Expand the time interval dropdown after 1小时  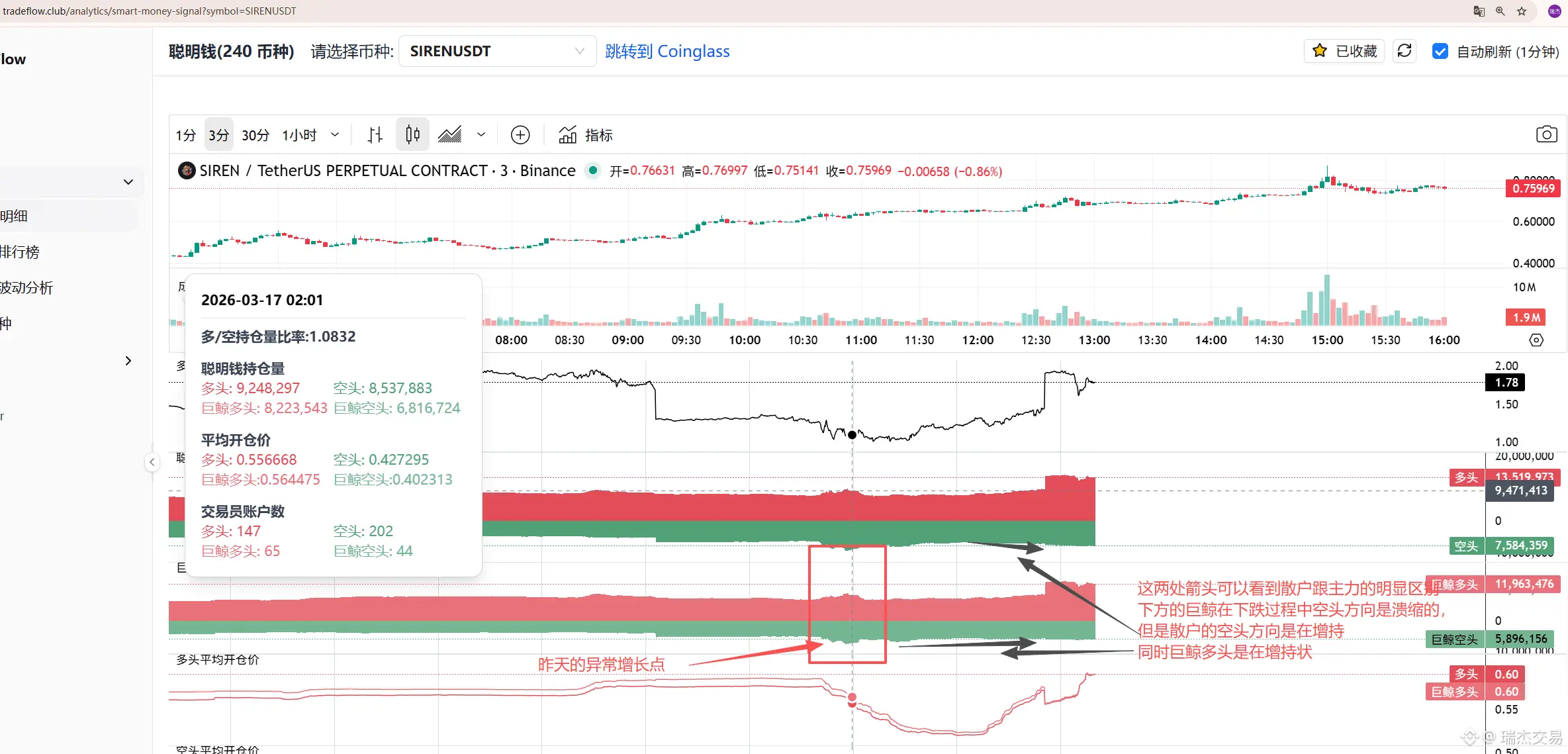pyautogui.click(x=335, y=135)
